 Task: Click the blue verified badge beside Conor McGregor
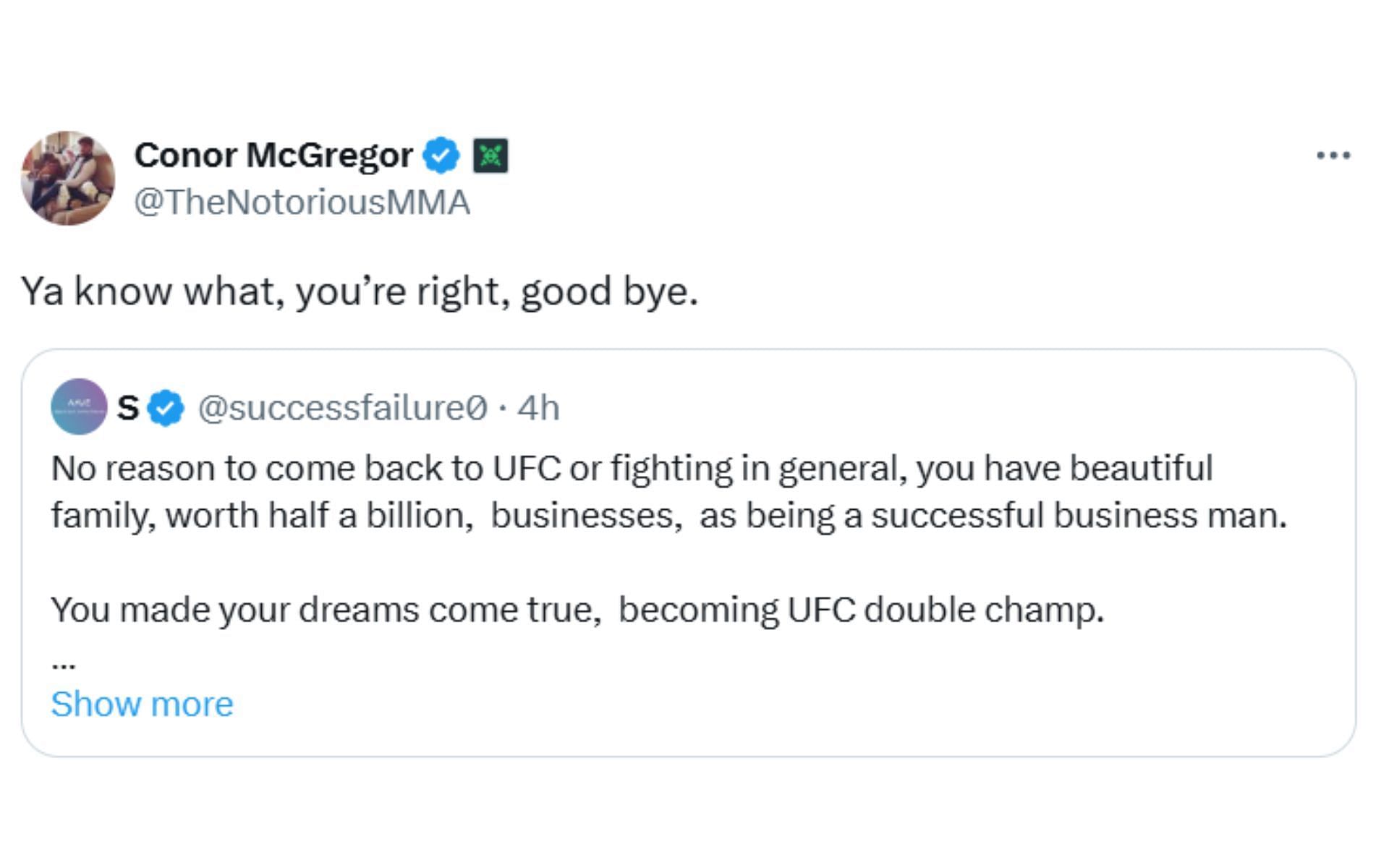441,156
